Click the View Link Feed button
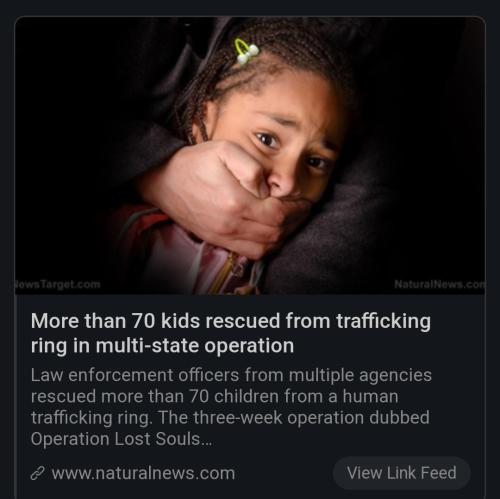 pos(402,473)
